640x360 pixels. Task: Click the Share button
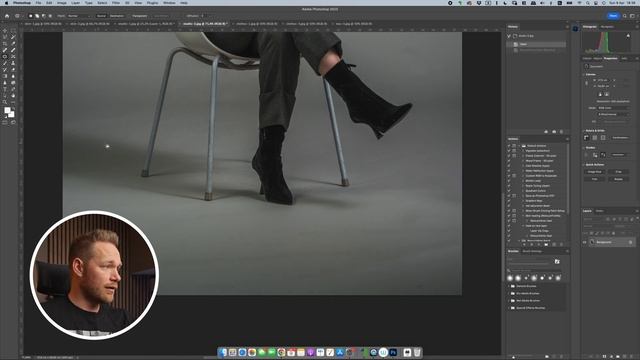tap(613, 16)
